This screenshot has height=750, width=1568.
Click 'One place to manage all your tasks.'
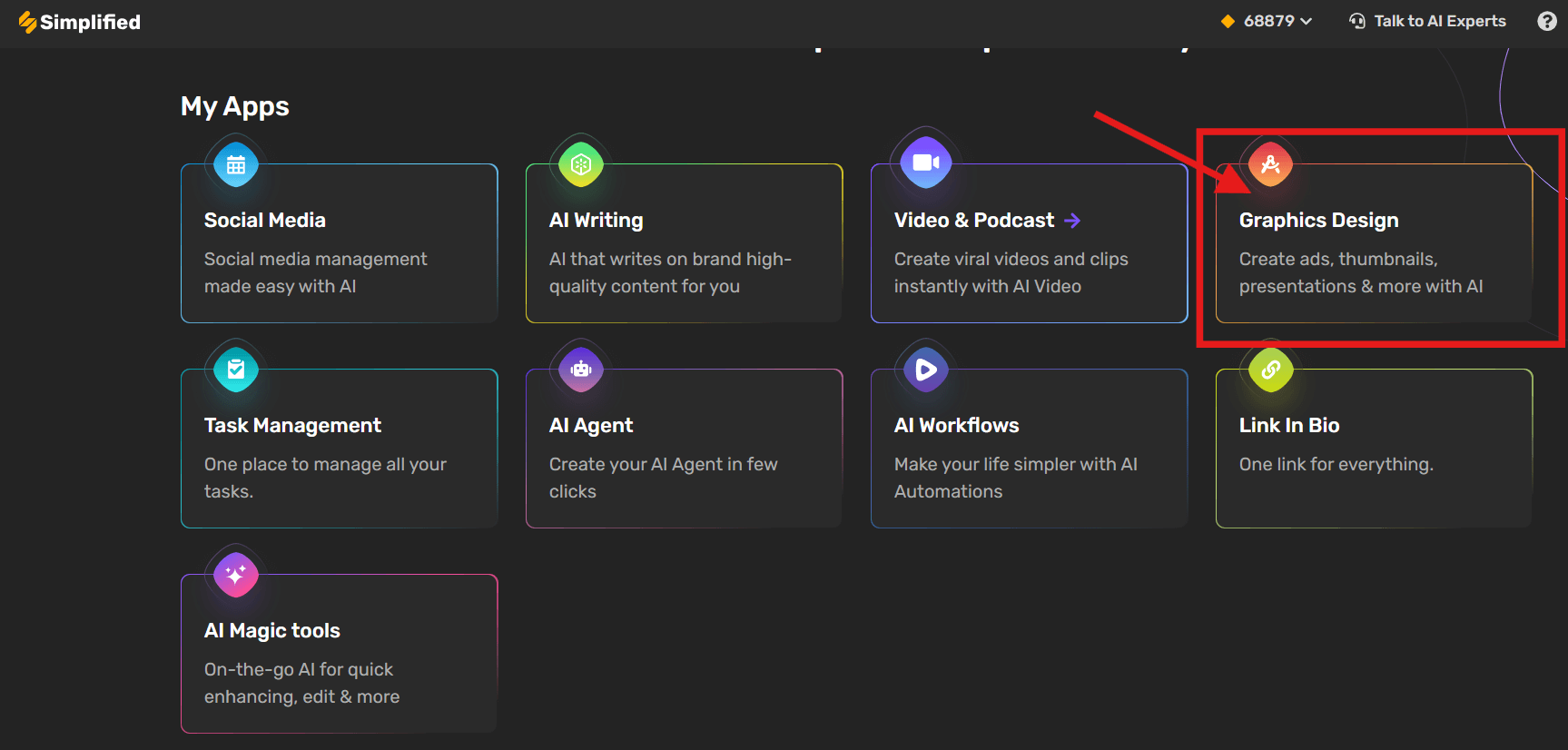[x=325, y=478]
